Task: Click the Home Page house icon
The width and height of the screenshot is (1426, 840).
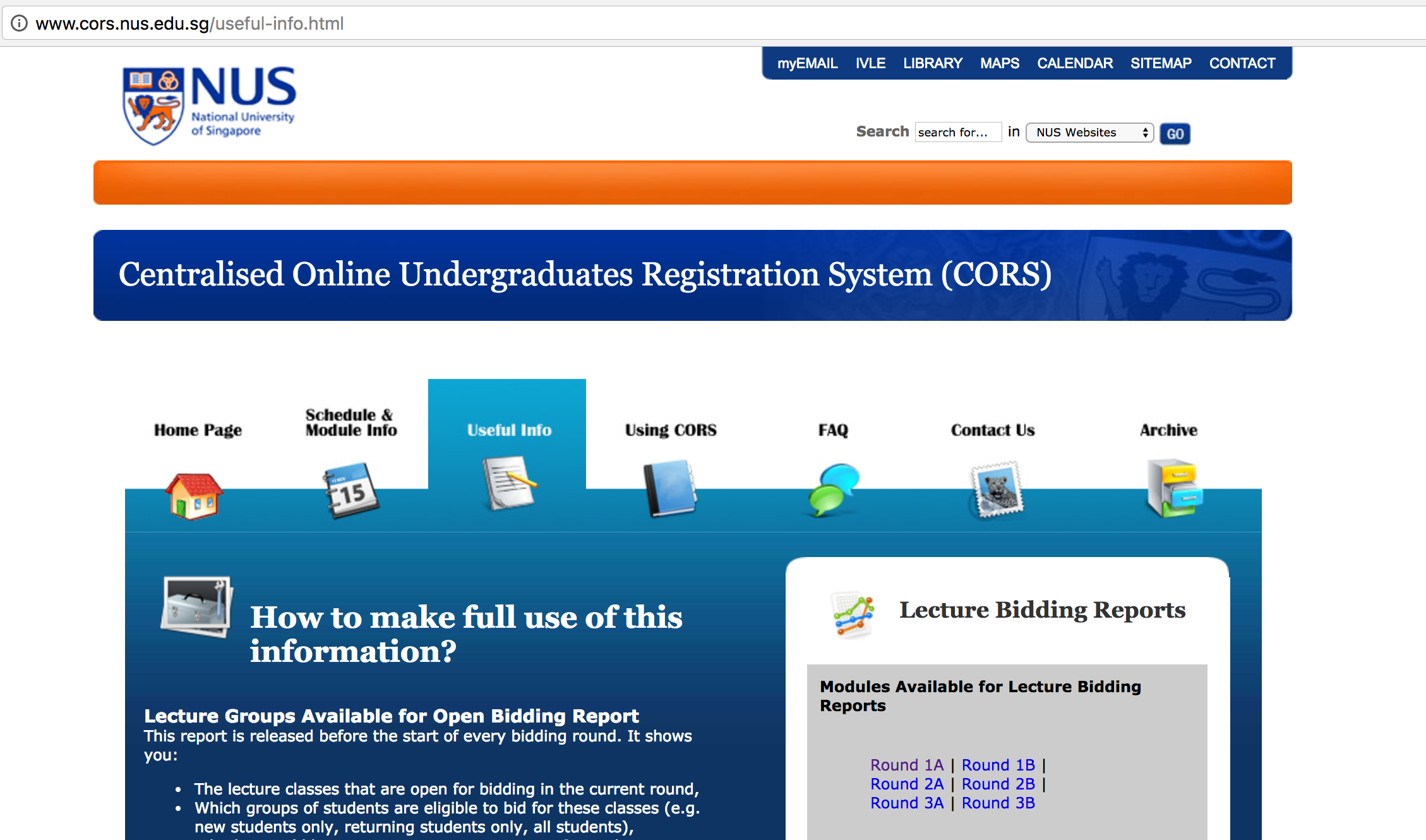Action: 194,496
